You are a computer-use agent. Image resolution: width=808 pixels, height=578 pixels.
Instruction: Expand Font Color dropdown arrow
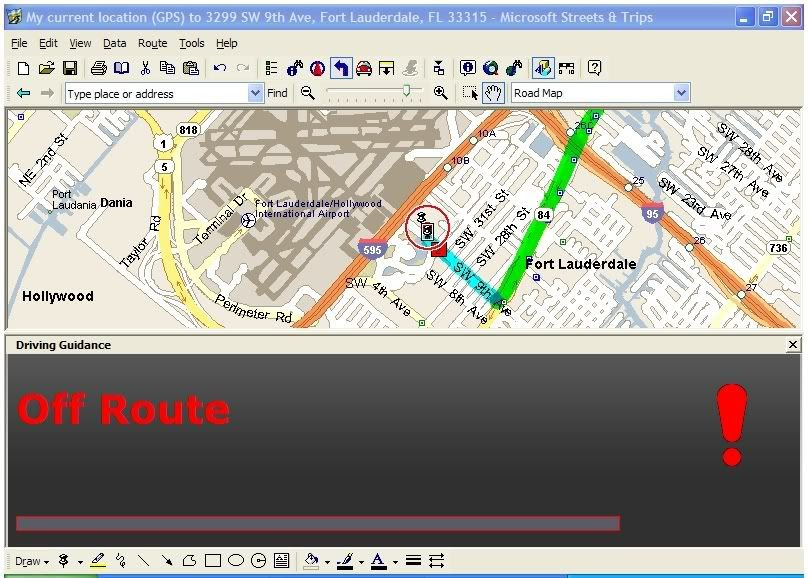tap(395, 562)
